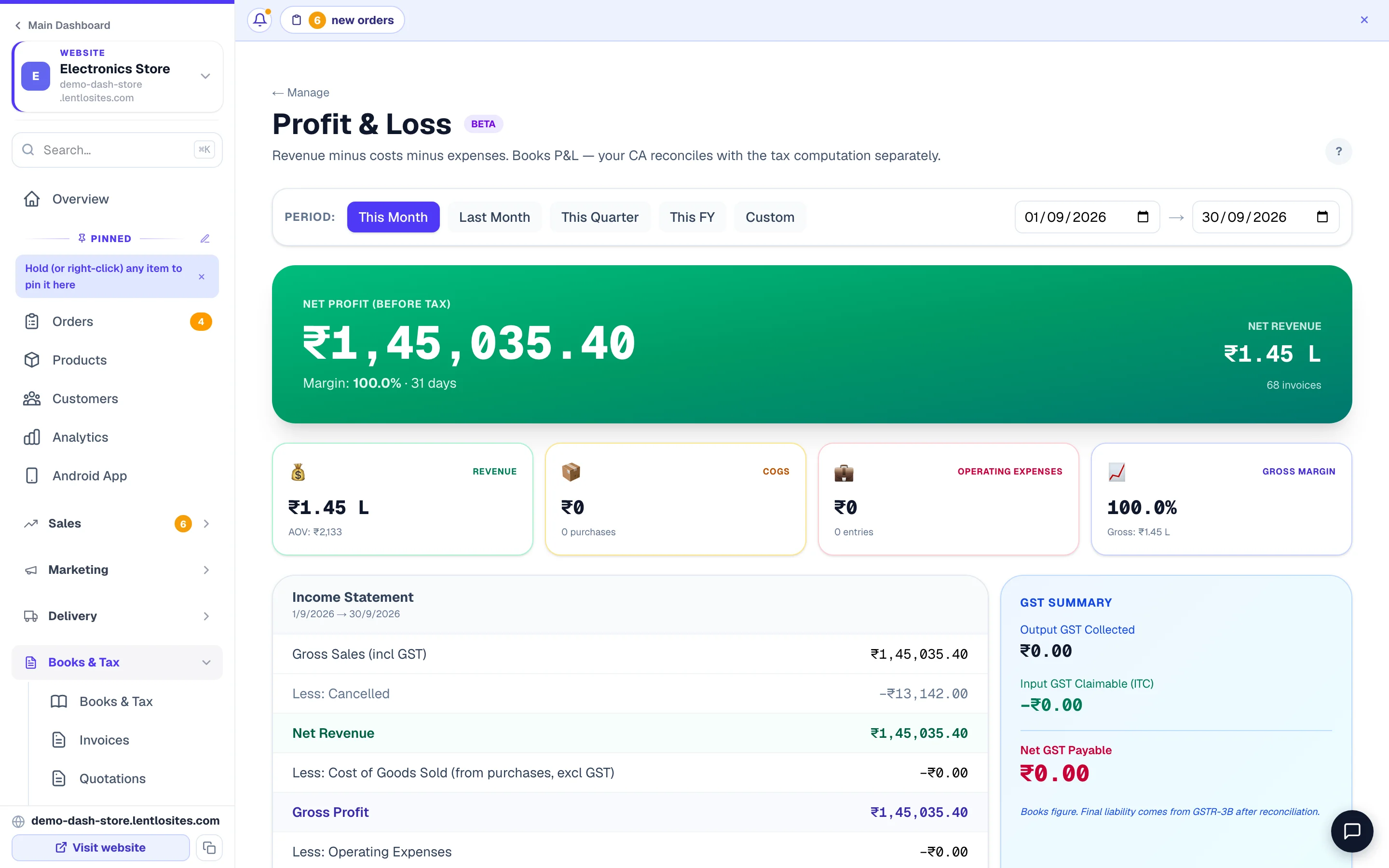Open calendar picker for end date 30/09/2026
Viewport: 1389px width, 868px height.
(x=1322, y=217)
